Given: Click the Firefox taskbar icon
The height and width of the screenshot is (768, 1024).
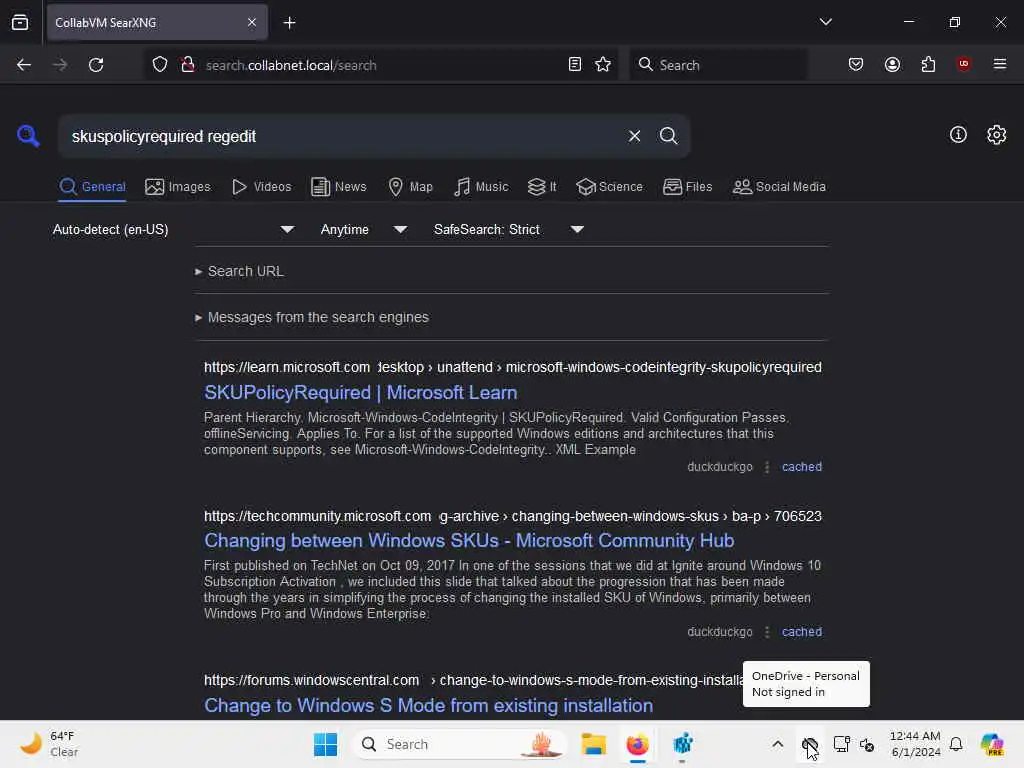Looking at the screenshot, I should pyautogui.click(x=637, y=744).
